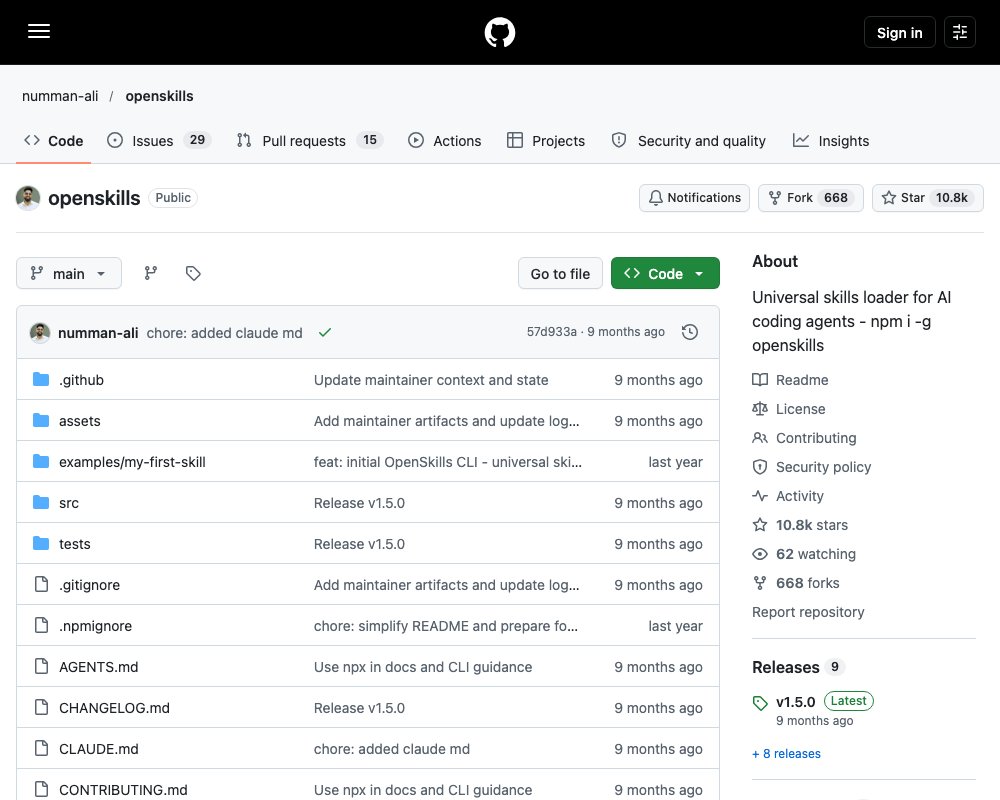Go to the GitHub homepage logo
Screen dimensions: 1000x800
click(499, 33)
